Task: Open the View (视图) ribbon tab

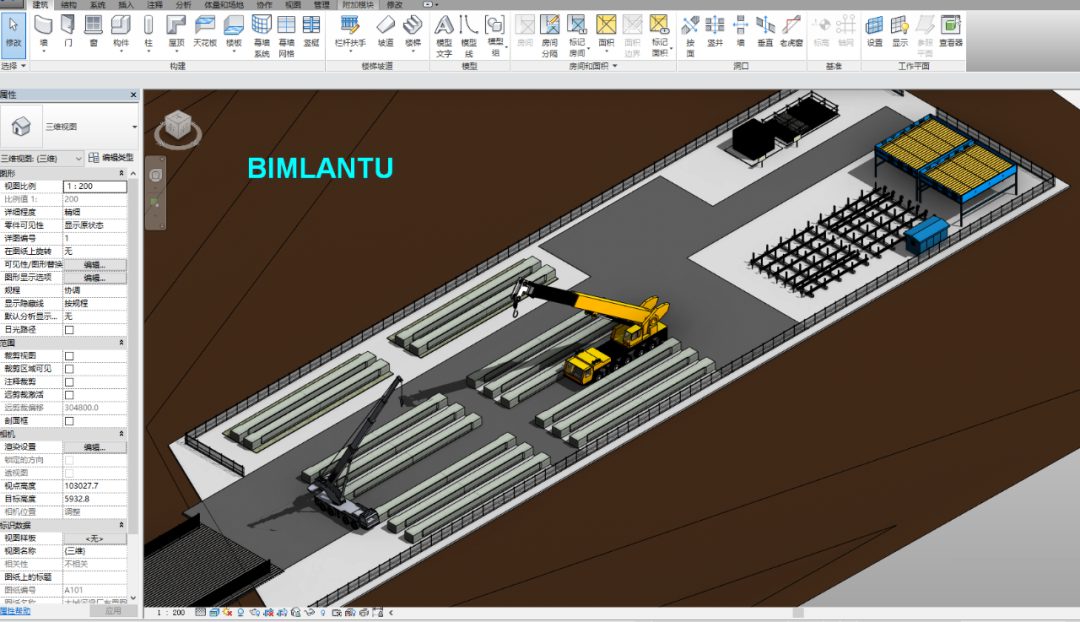Action: pos(293,5)
